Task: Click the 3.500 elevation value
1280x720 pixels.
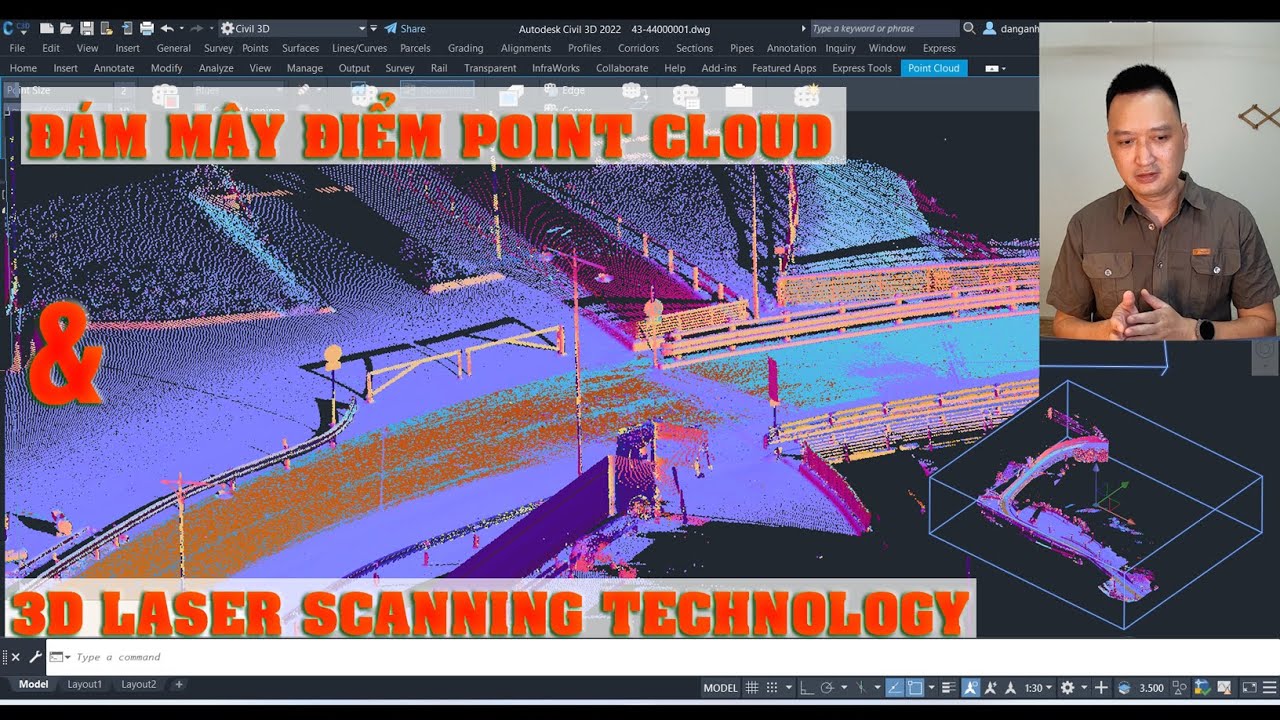Action: (x=1151, y=688)
